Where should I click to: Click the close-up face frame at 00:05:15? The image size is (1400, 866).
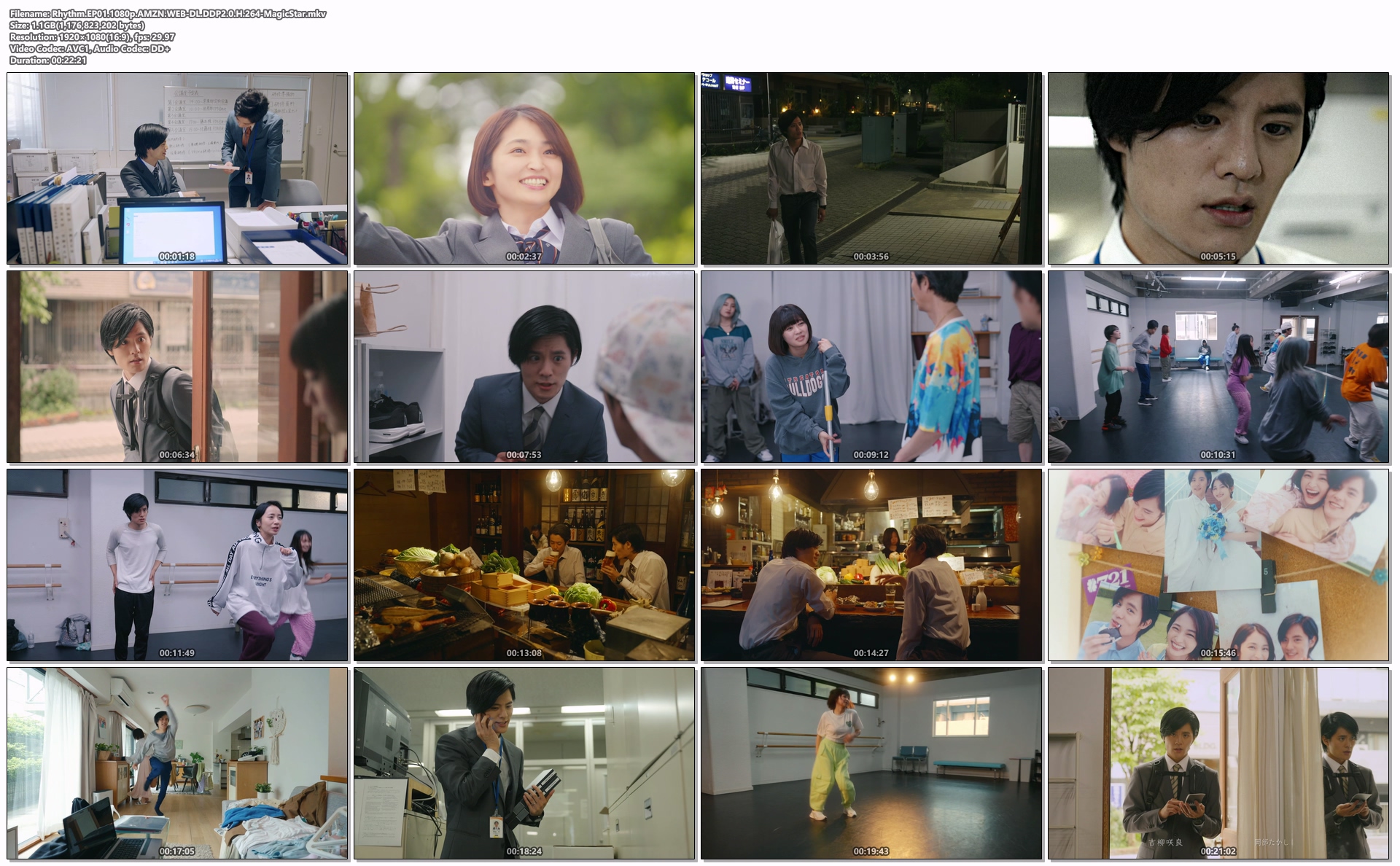1218,168
